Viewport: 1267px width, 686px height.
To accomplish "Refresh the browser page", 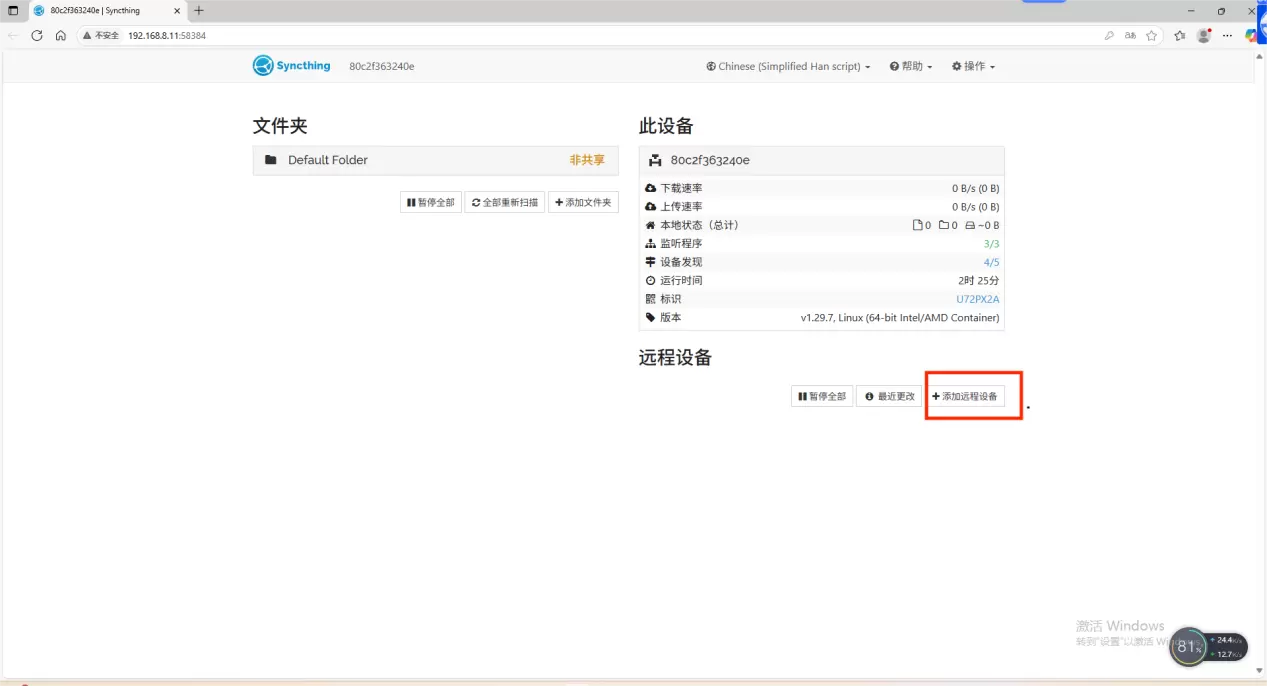I will [x=37, y=35].
